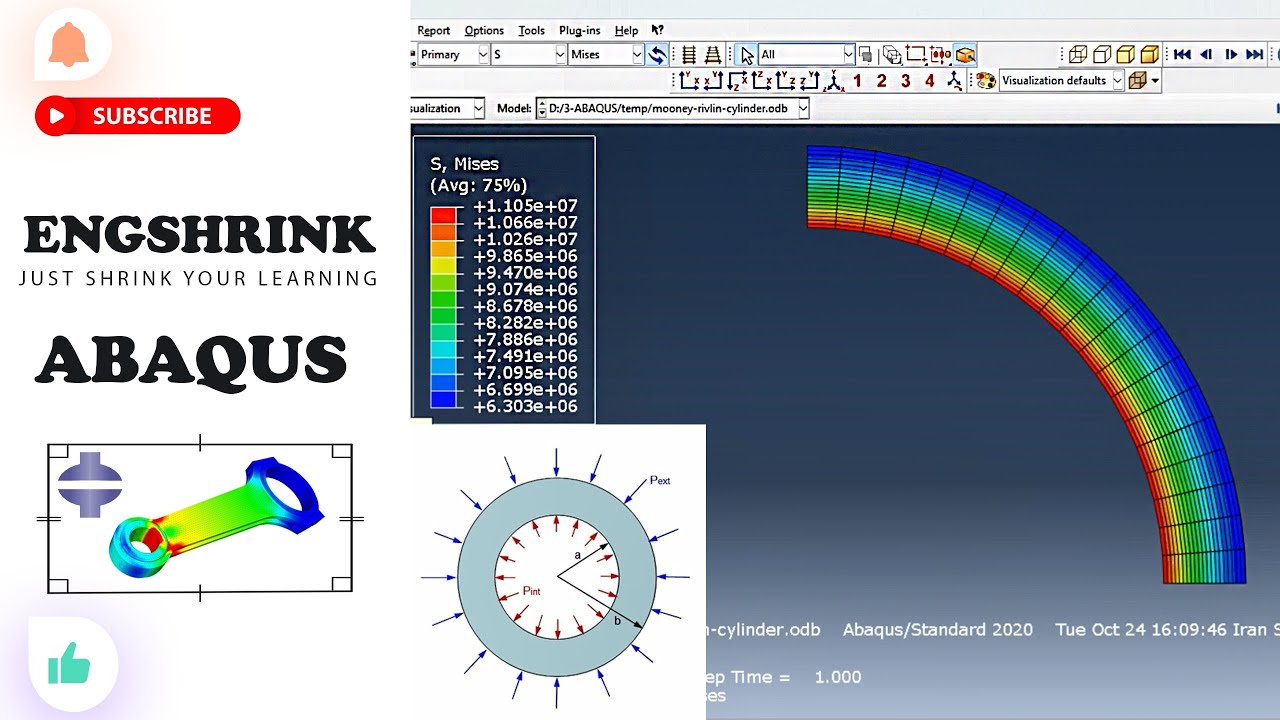Open the Model ODB file path dropdown
Image resolution: width=1280 pixels, height=720 pixels.
tap(672, 108)
